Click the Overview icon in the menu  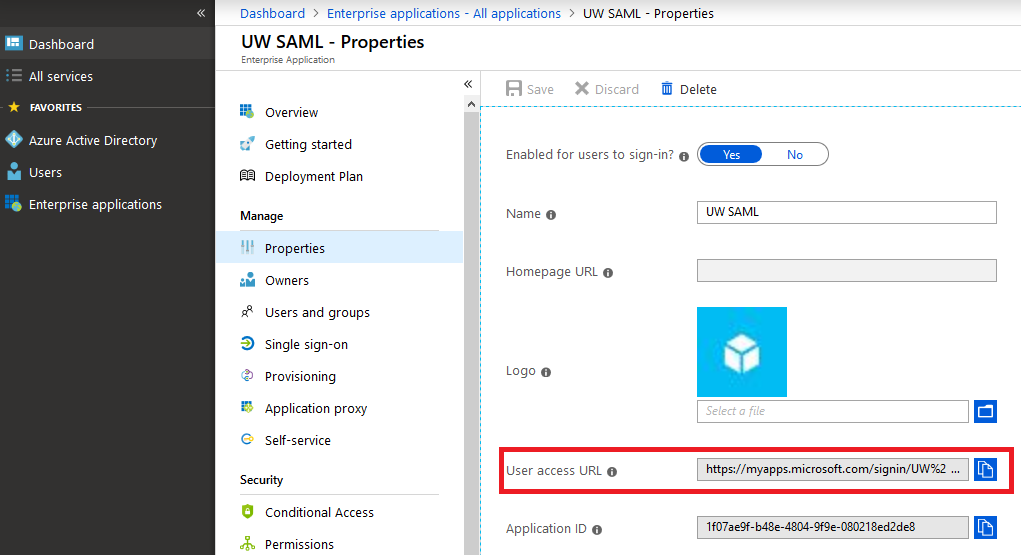click(x=247, y=111)
